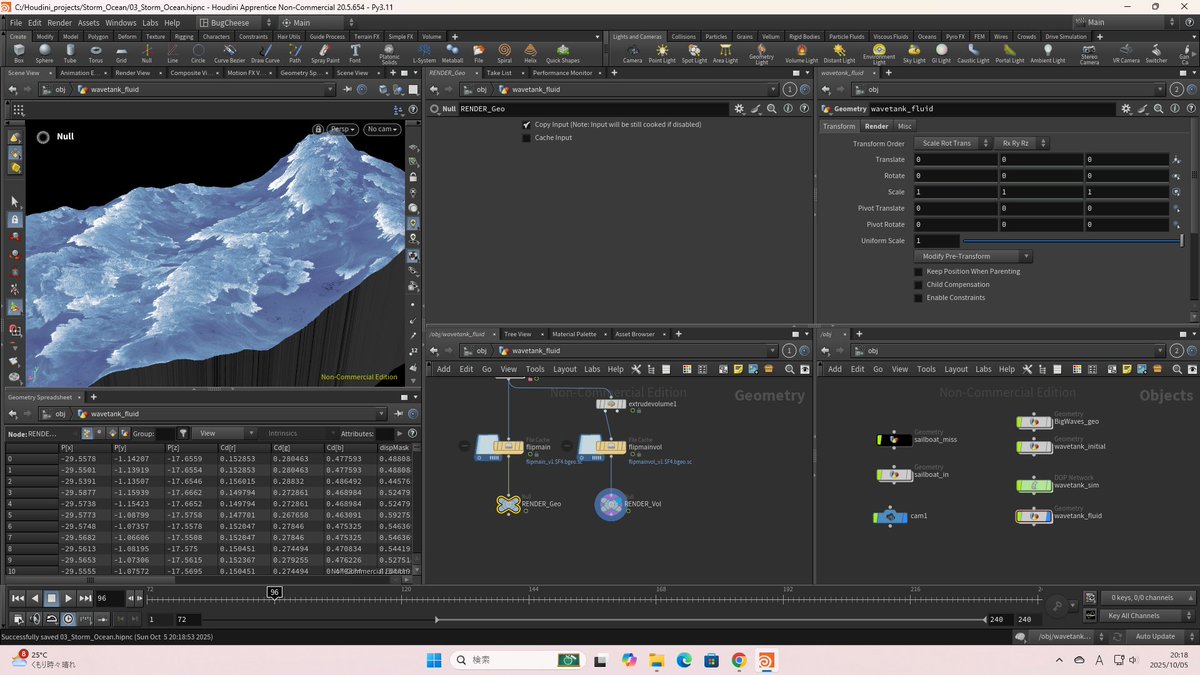Open the Render menu
The width and height of the screenshot is (1200, 675).
pyautogui.click(x=60, y=22)
